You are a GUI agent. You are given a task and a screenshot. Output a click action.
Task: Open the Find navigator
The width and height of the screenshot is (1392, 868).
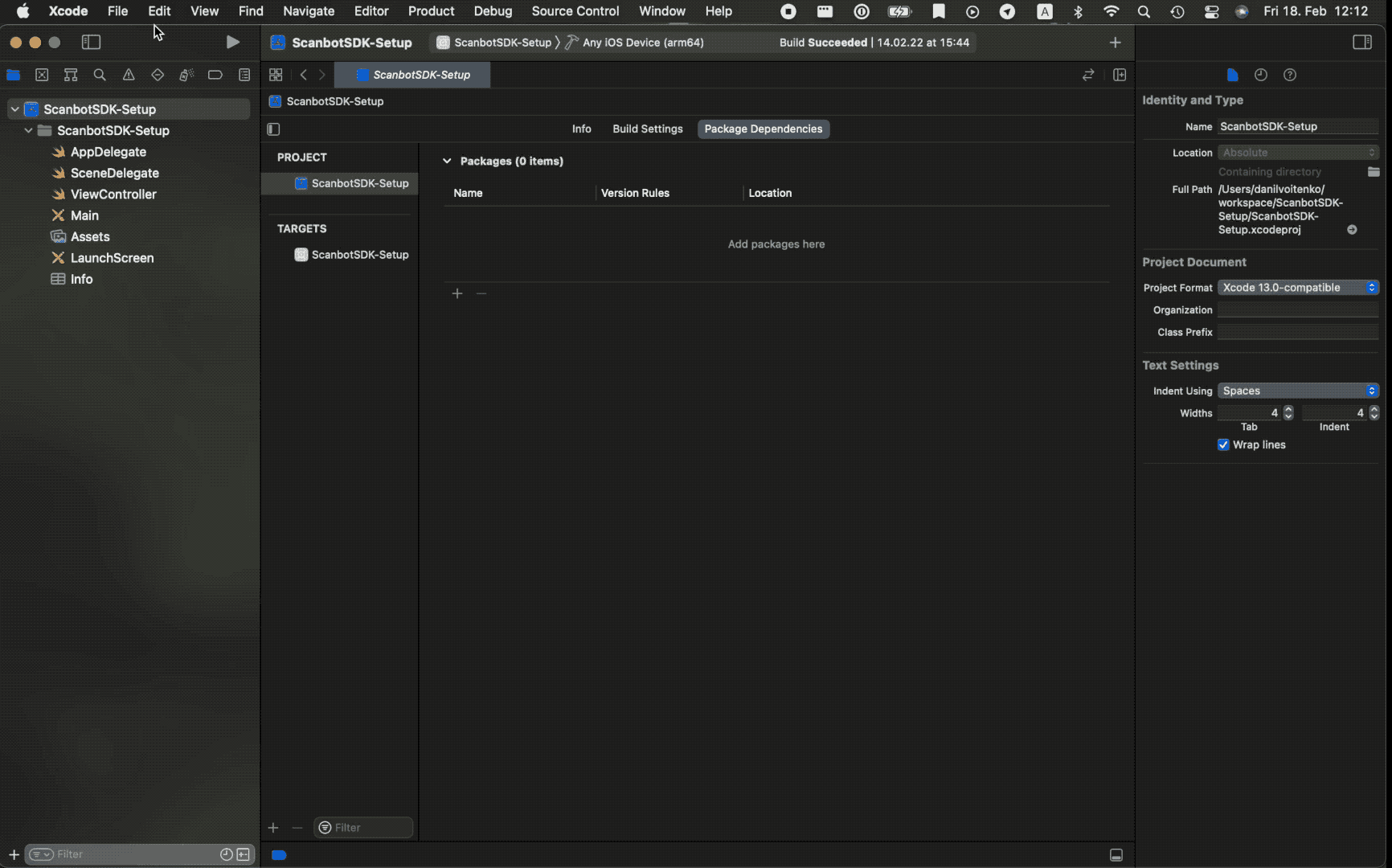point(100,75)
